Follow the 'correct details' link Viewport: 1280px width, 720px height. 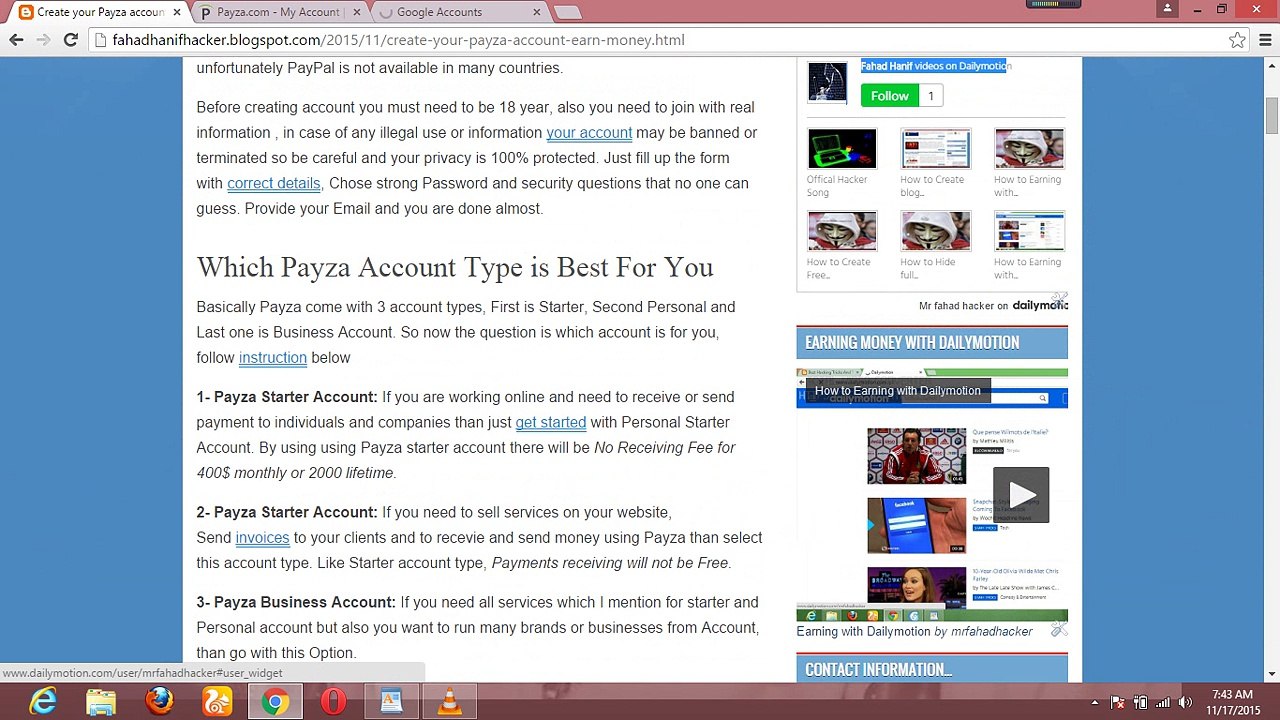(x=273, y=183)
